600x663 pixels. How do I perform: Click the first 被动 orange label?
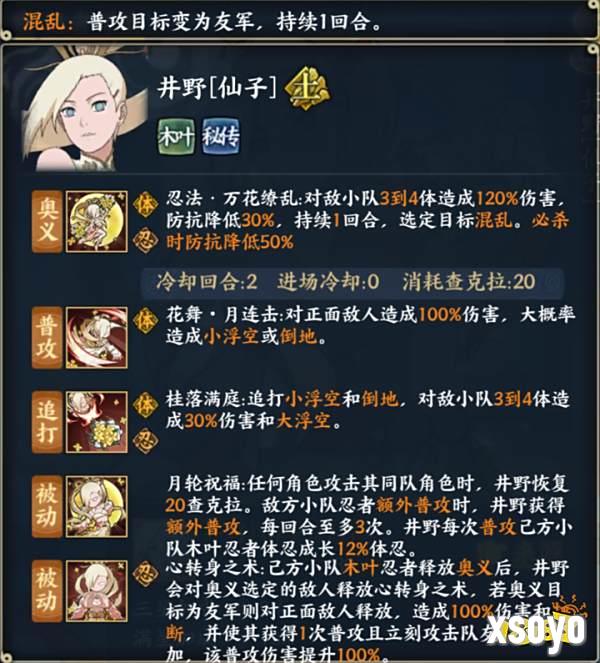47,506
